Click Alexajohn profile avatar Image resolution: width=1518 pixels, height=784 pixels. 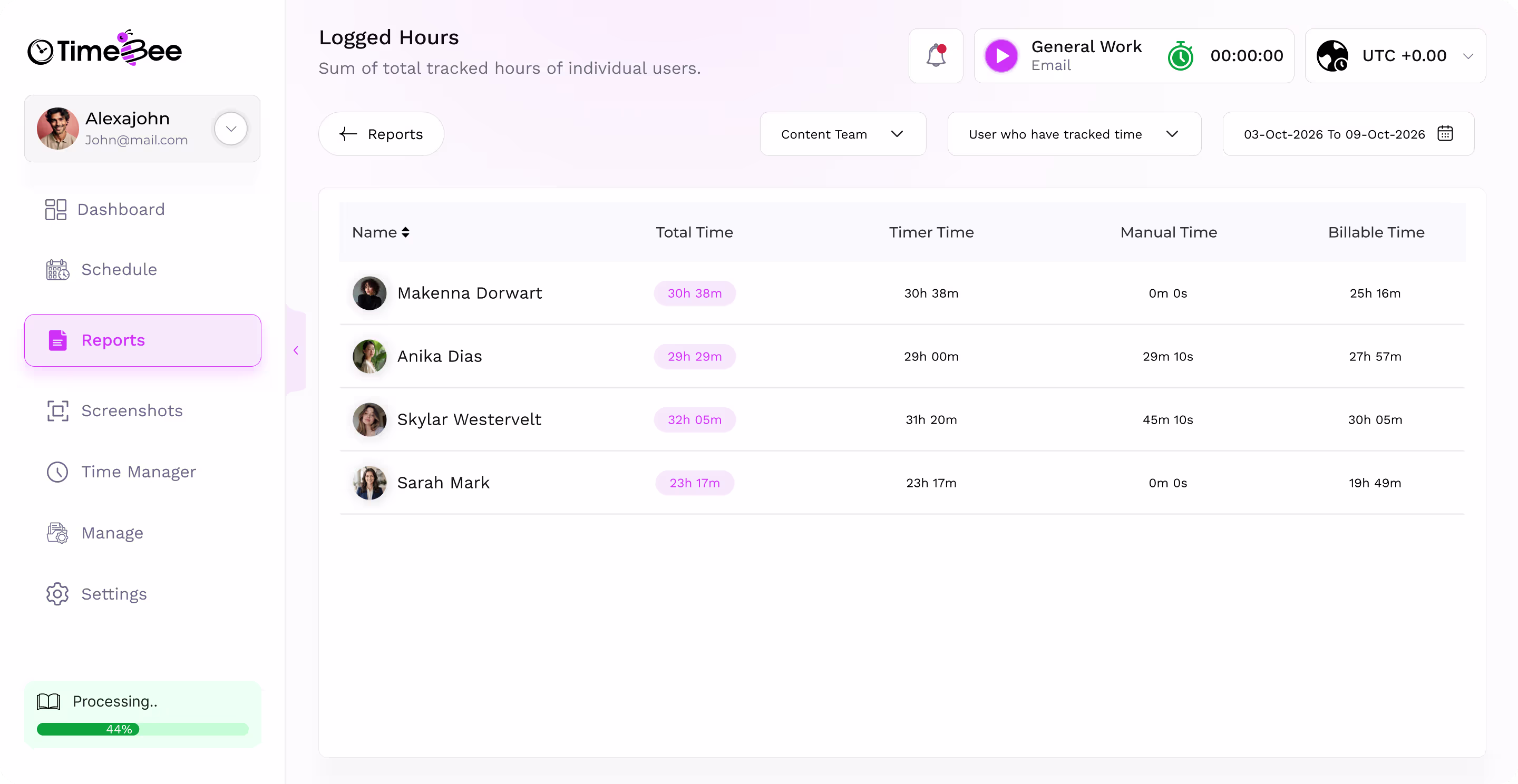coord(58,129)
